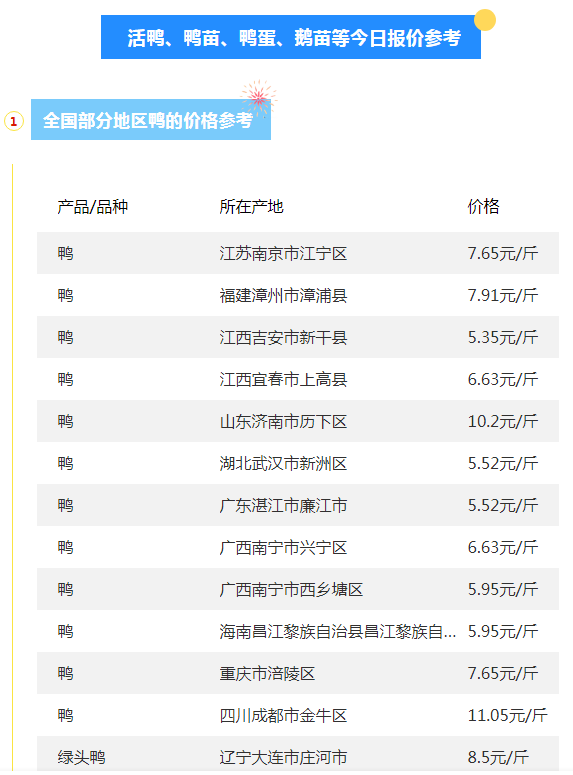Select the 江苏南京市江宁区 row

coord(298,253)
